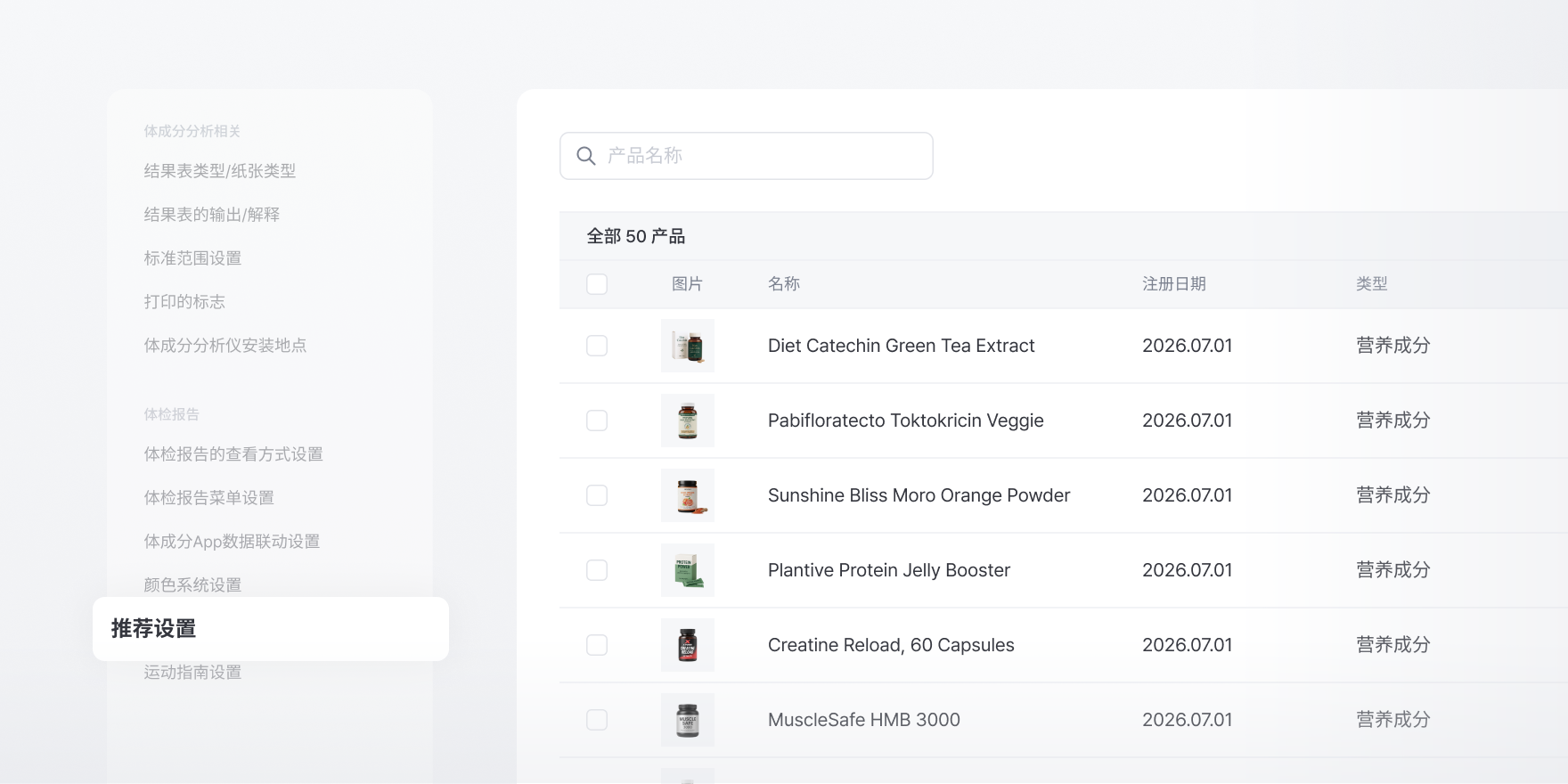Click the 注册日期 column header
1568x784 pixels.
(1174, 284)
